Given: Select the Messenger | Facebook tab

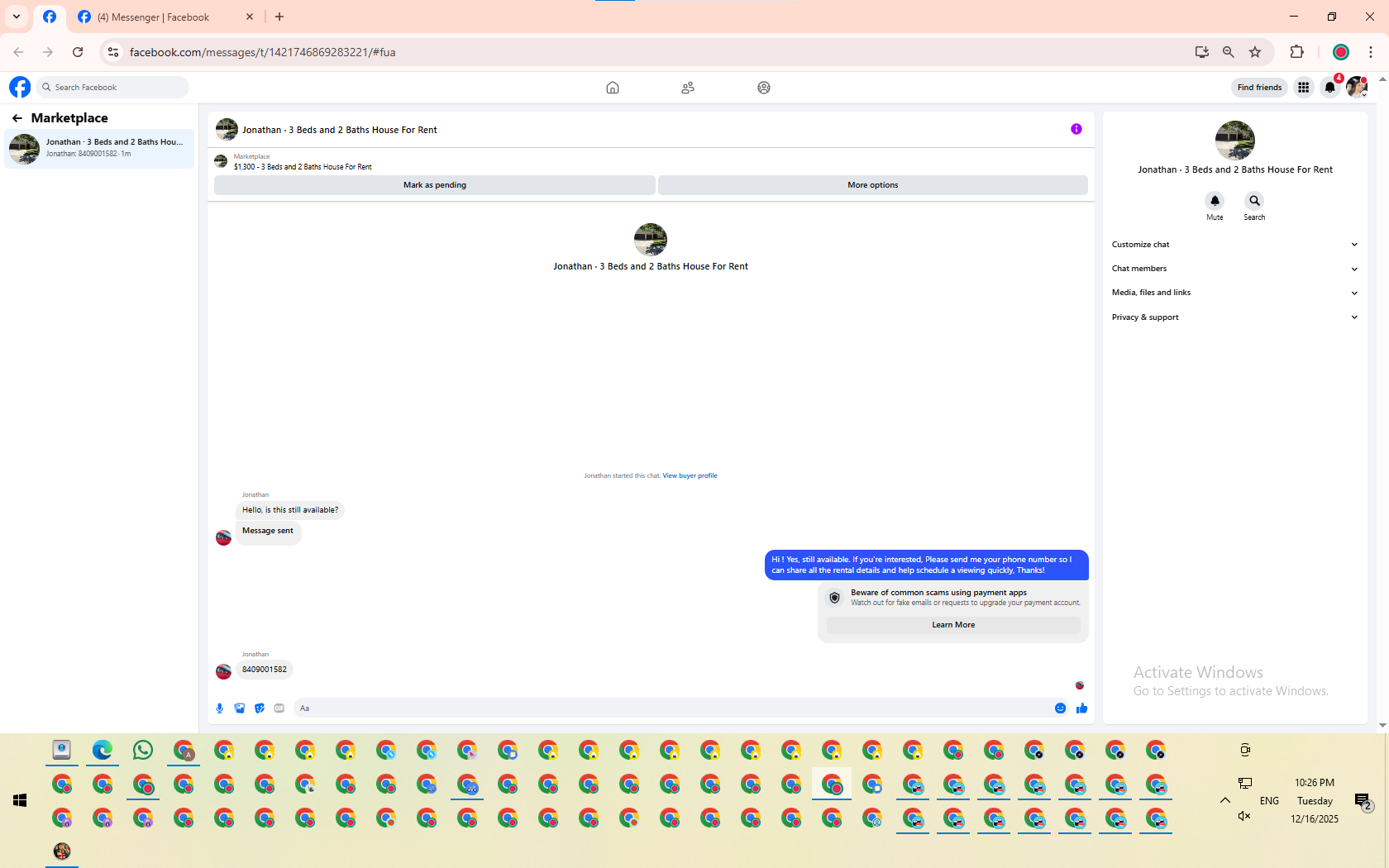Looking at the screenshot, I should [165, 17].
